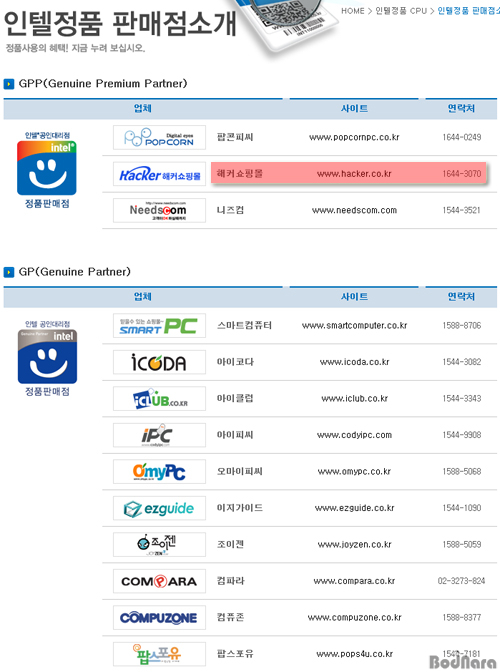500x672 pixels.
Task: Click the OmyPC logo
Action: pos(159,471)
